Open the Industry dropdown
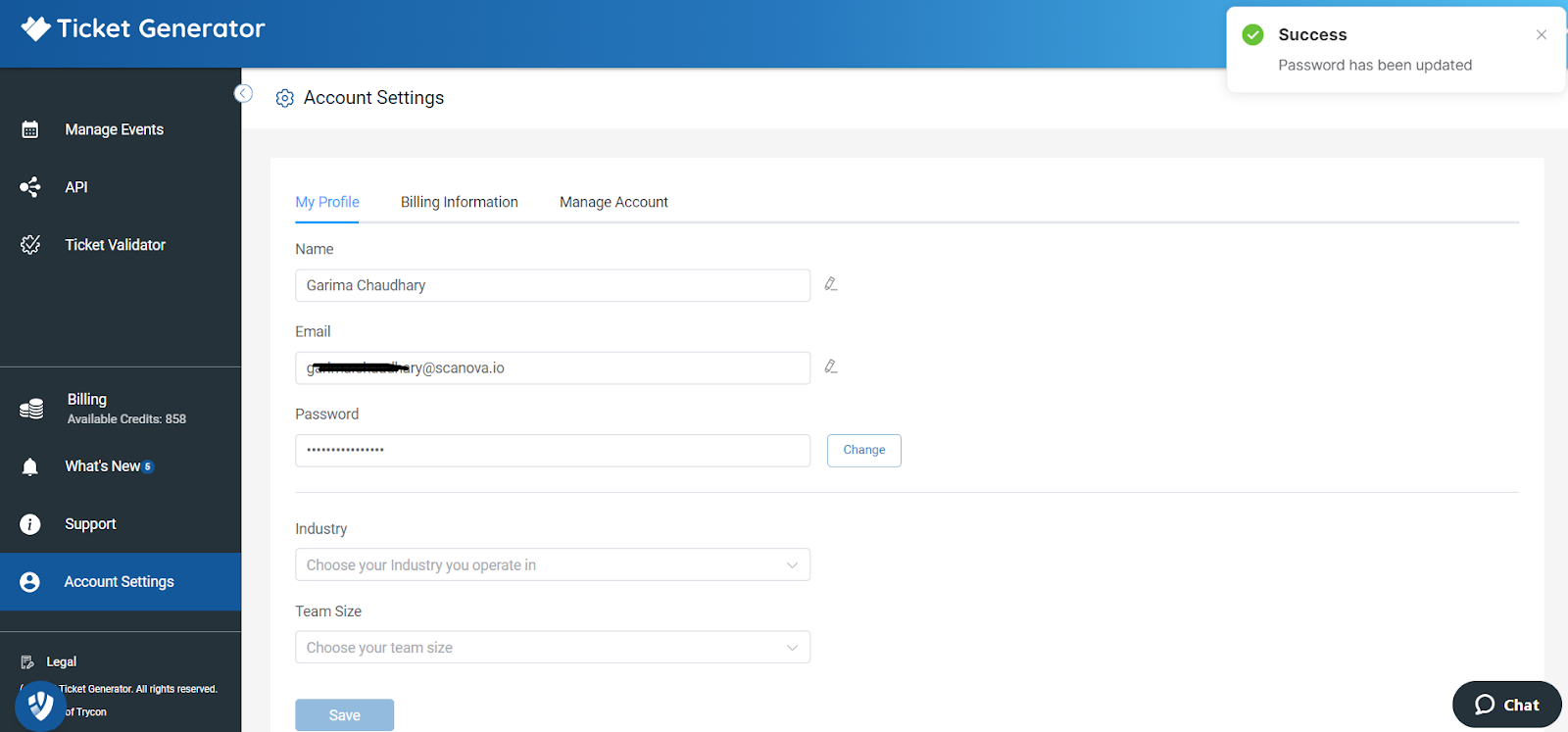 553,564
